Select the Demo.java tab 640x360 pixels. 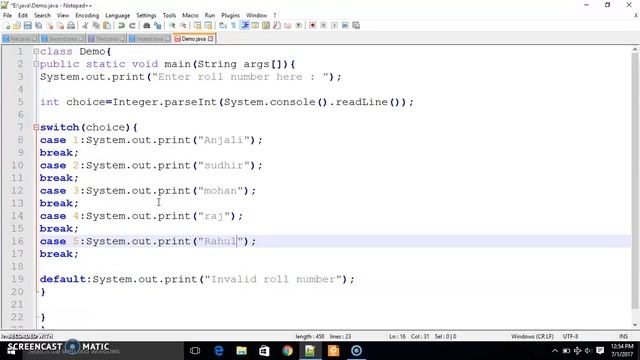[193, 39]
